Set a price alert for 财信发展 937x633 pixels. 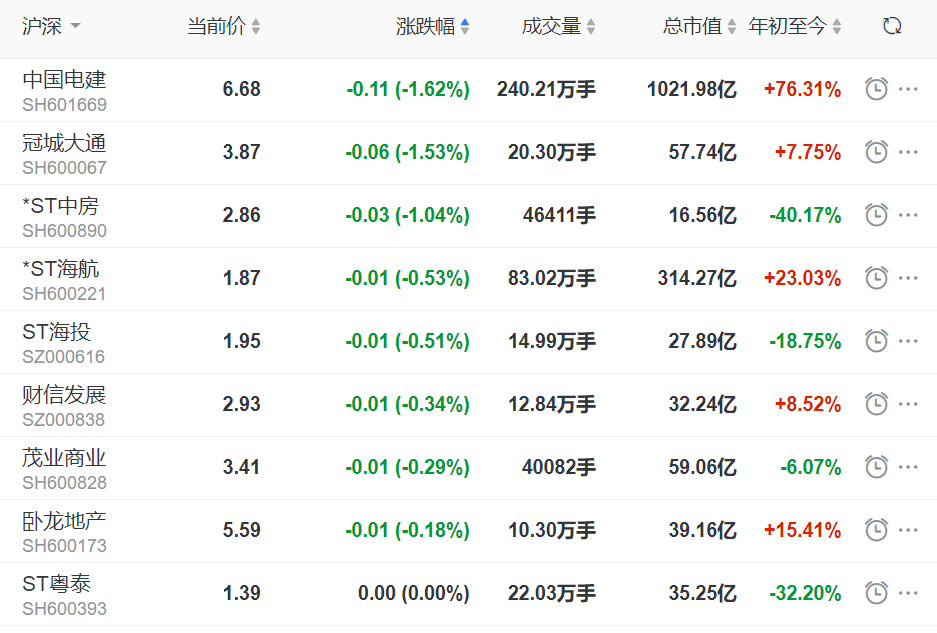[x=876, y=404]
